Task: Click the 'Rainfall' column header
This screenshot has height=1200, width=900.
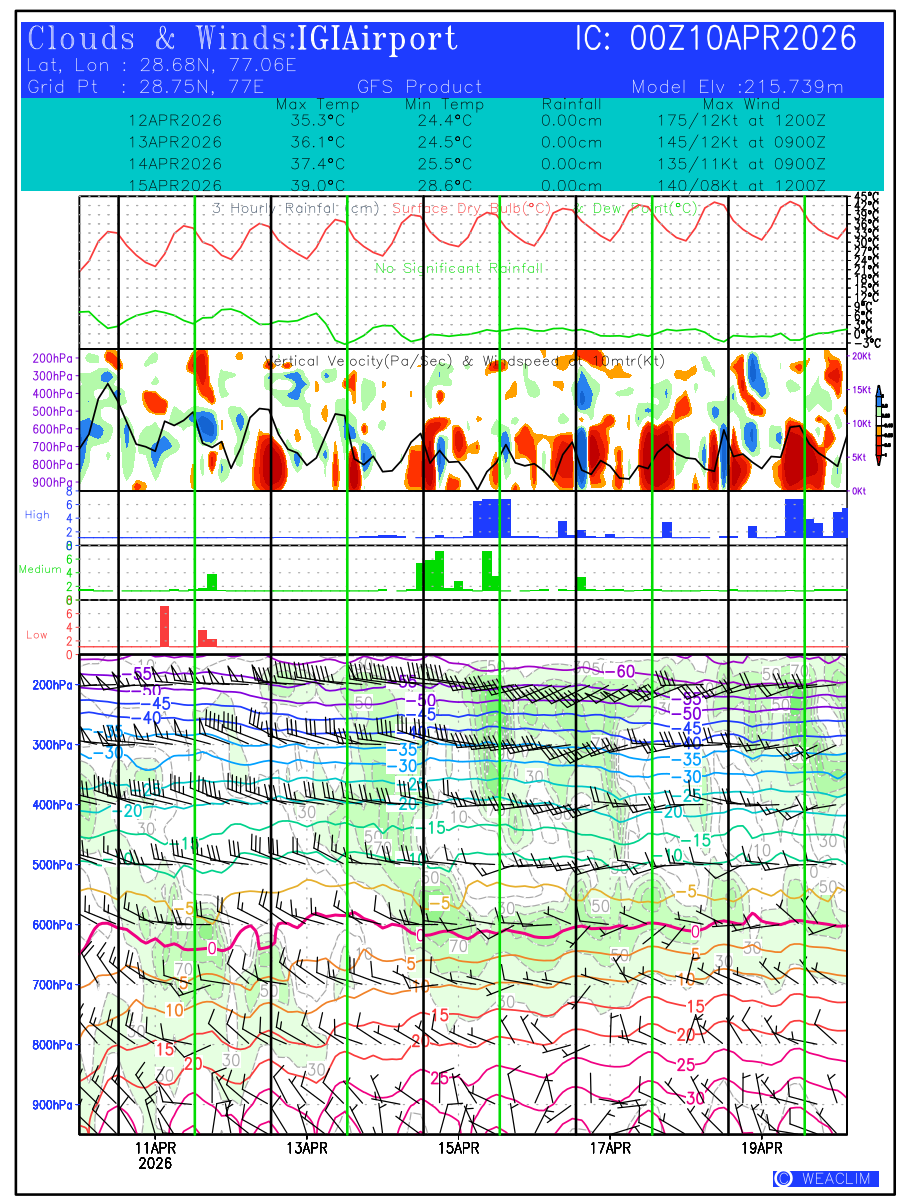Action: click(571, 104)
